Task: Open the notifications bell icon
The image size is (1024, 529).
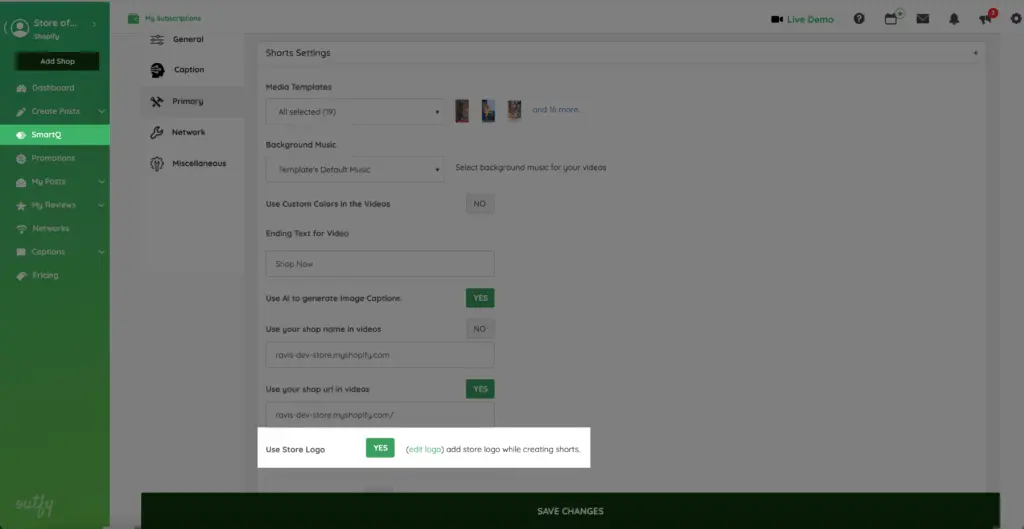Action: 955,19
